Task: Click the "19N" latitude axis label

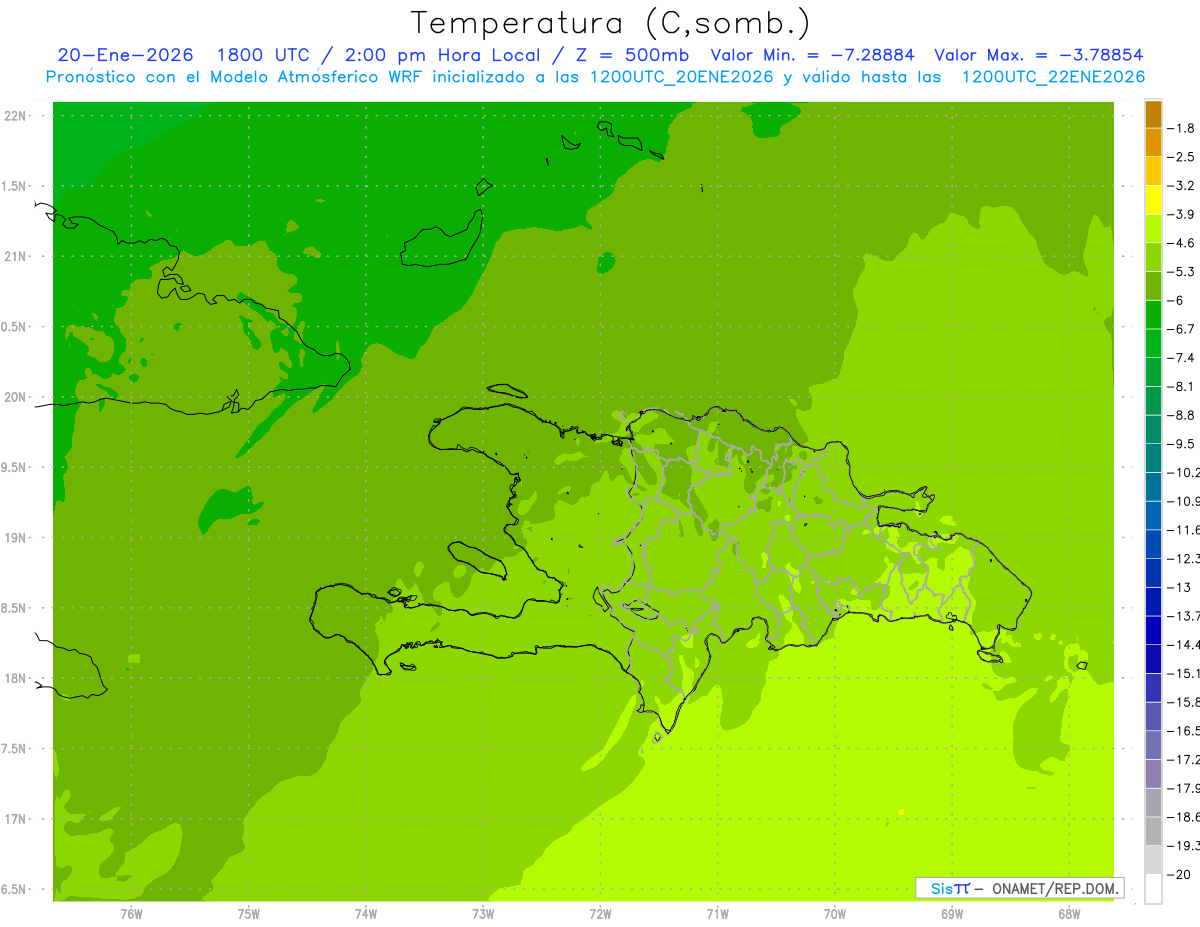Action: click(16, 538)
